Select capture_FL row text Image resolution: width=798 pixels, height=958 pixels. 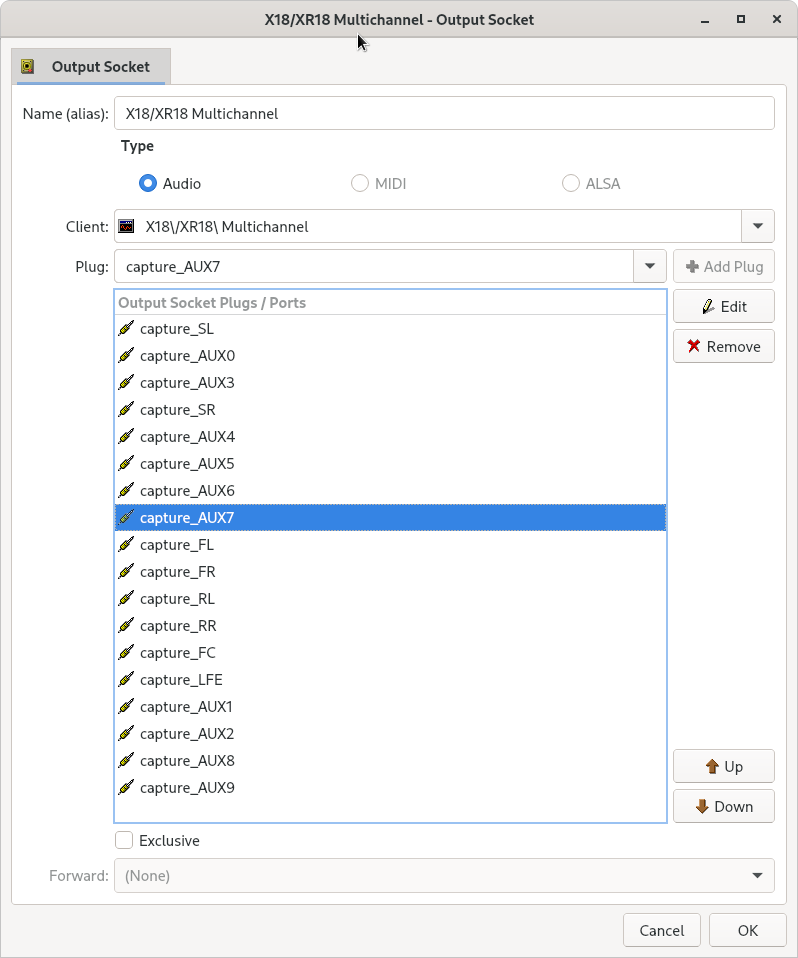pos(177,544)
